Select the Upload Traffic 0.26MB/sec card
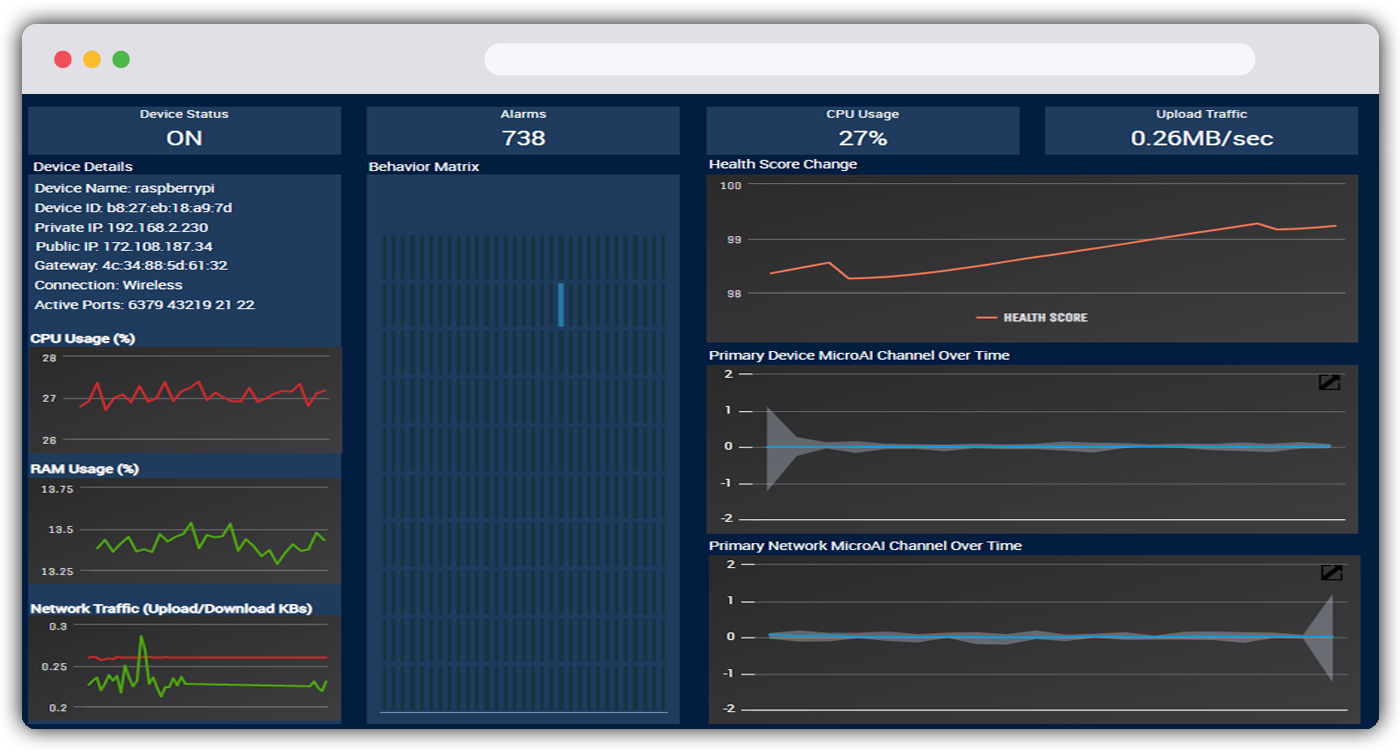1400x755 pixels. tap(1201, 130)
